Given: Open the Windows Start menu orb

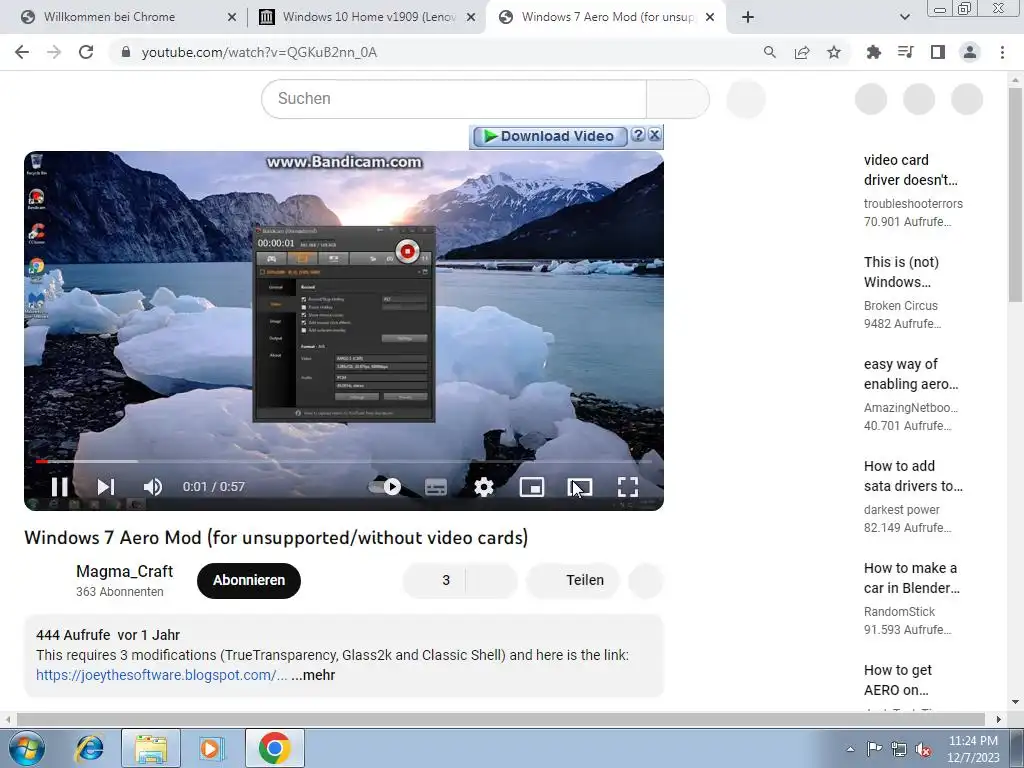Looking at the screenshot, I should (27, 748).
